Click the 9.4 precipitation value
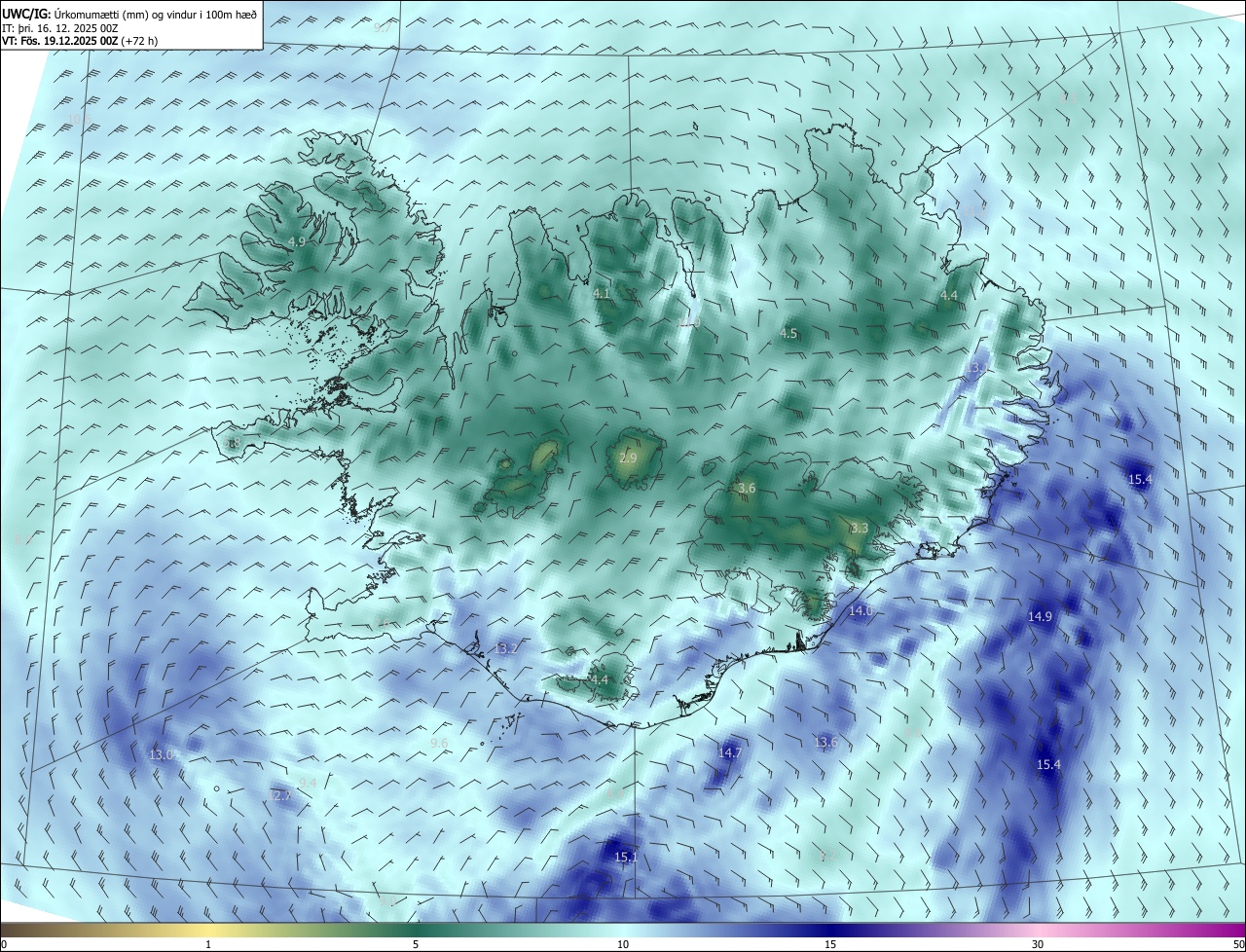This screenshot has height=952, width=1246. click(308, 783)
